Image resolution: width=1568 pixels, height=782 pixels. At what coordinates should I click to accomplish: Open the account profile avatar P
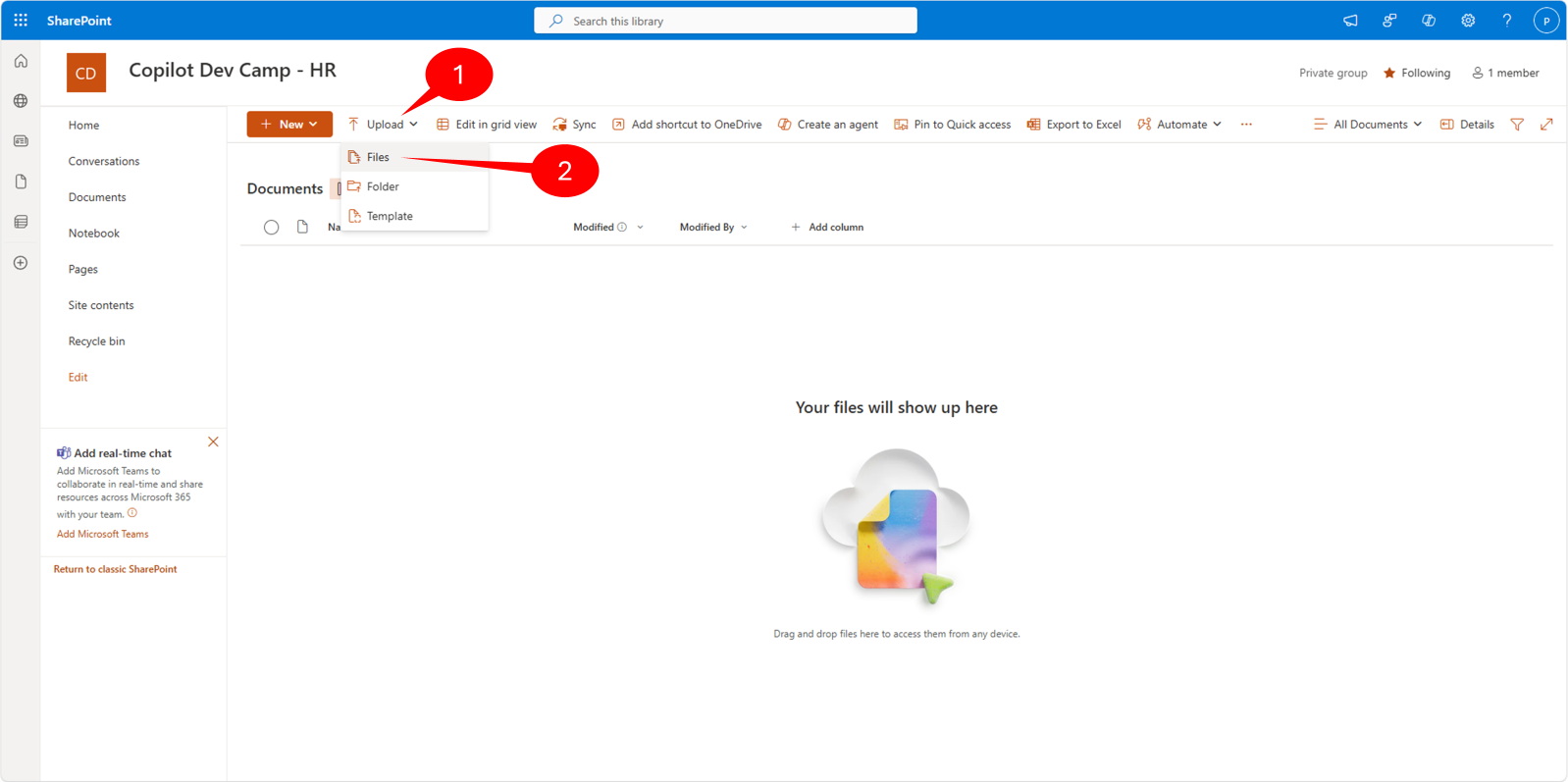coord(1546,21)
